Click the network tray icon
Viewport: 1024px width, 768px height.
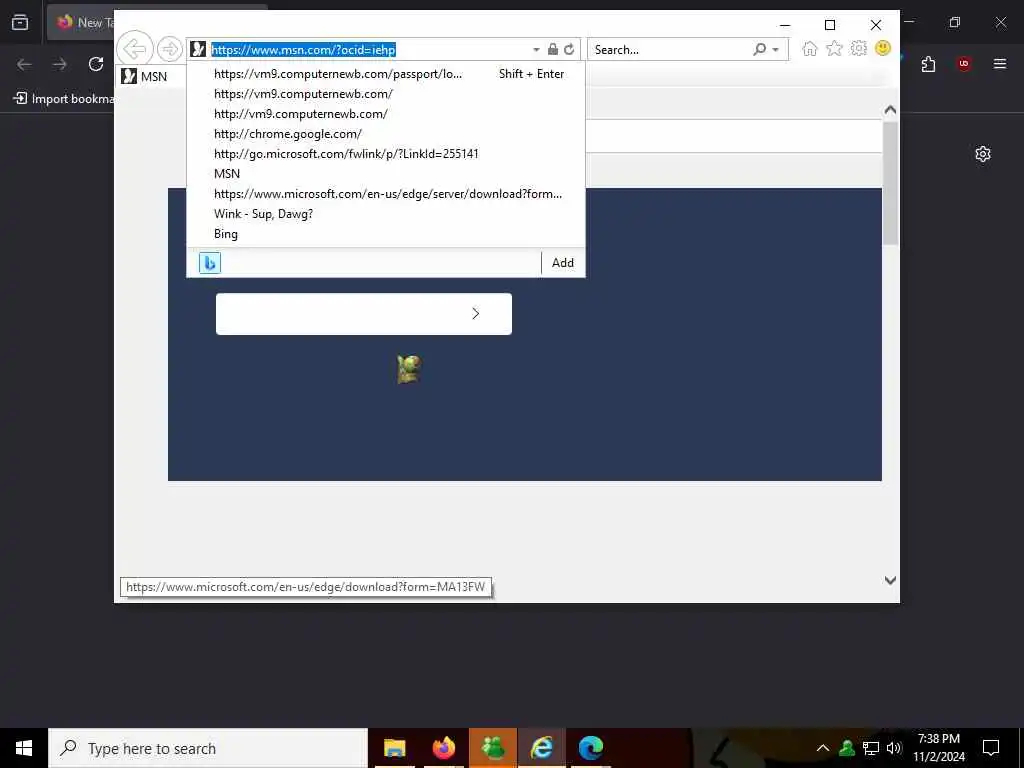tap(871, 748)
